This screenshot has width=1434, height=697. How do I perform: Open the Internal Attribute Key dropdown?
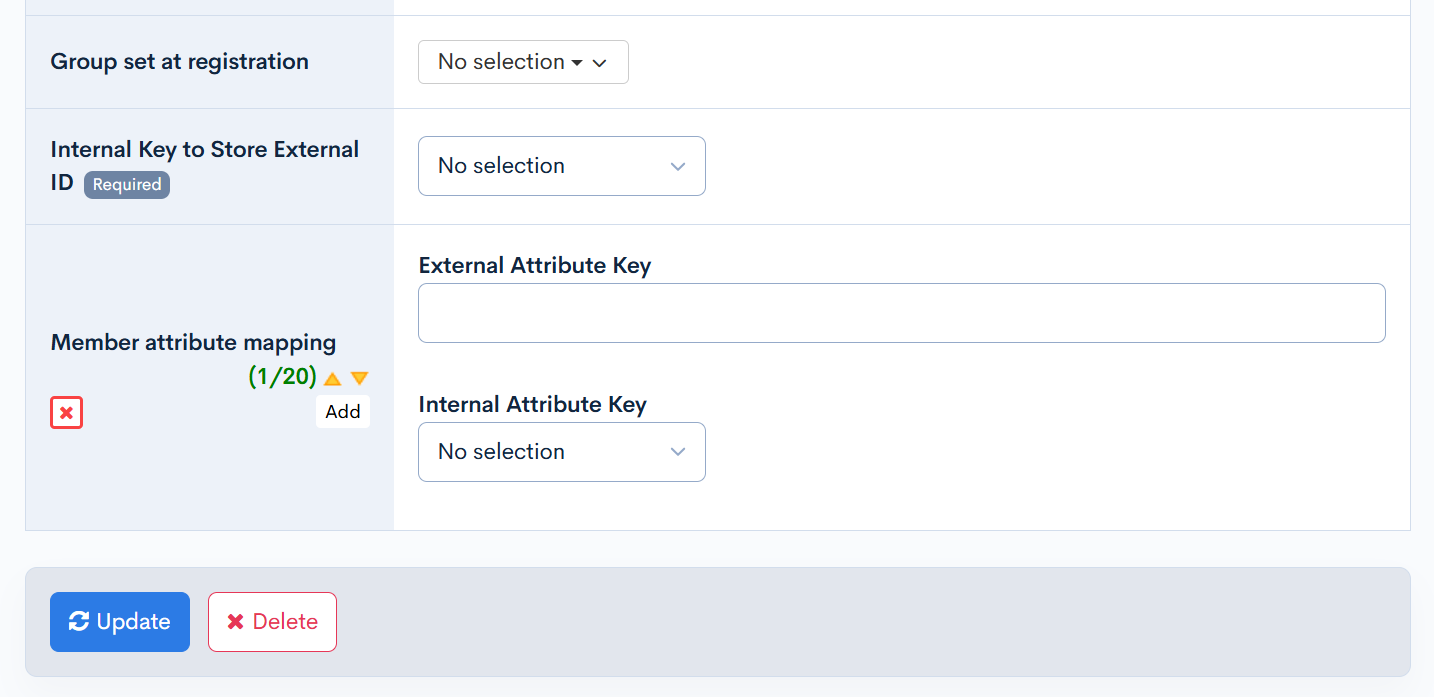(x=561, y=452)
